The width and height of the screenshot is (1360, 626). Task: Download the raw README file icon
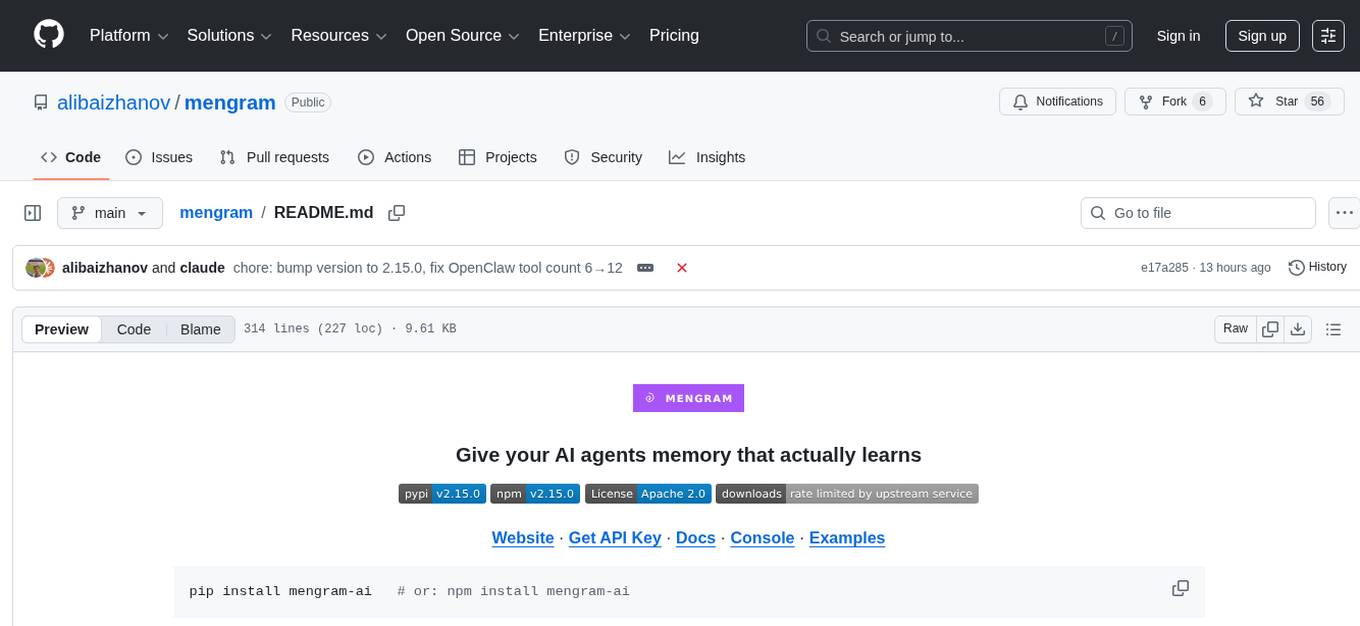point(1298,328)
